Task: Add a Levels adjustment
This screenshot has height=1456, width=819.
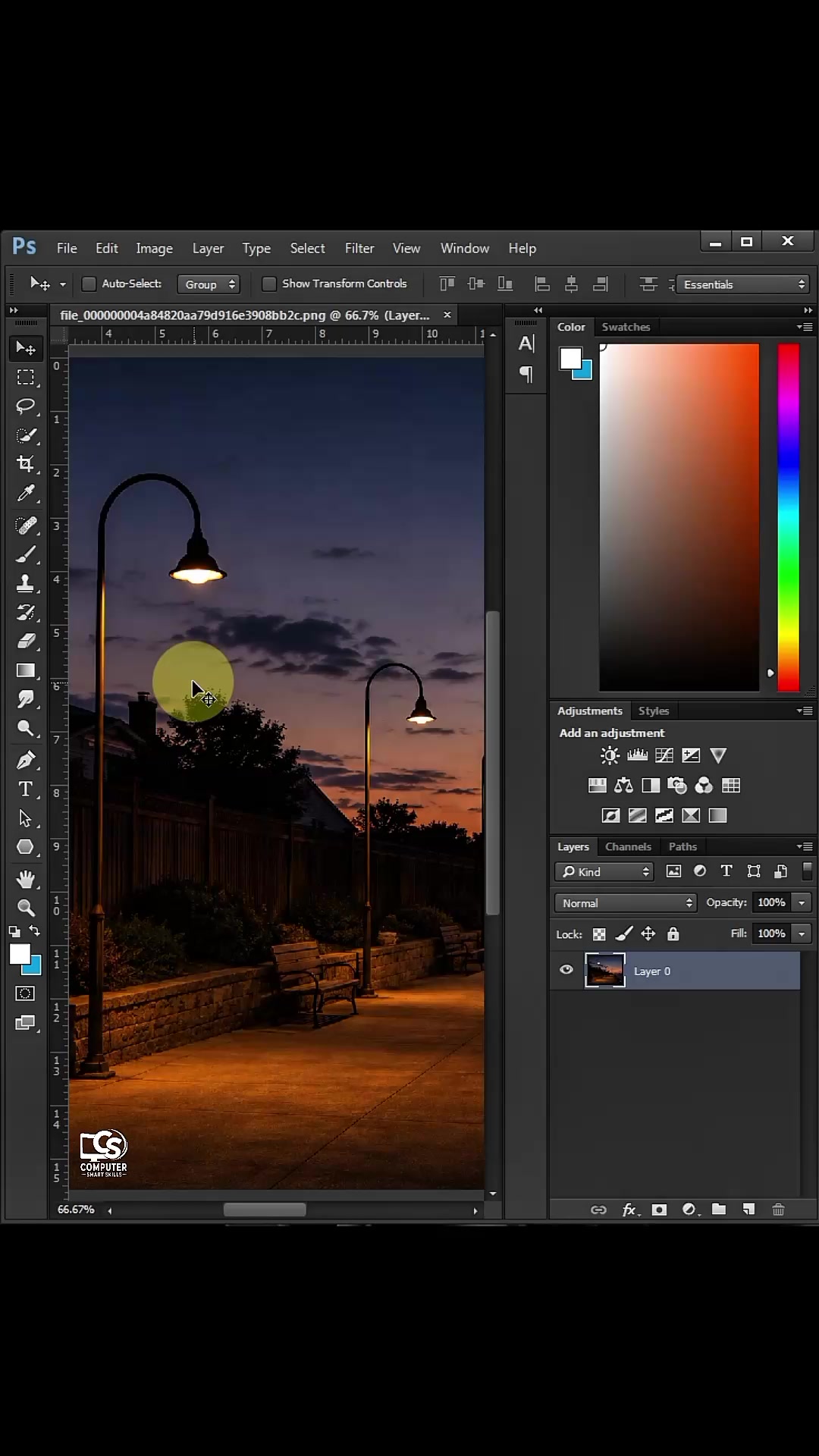Action: click(637, 755)
